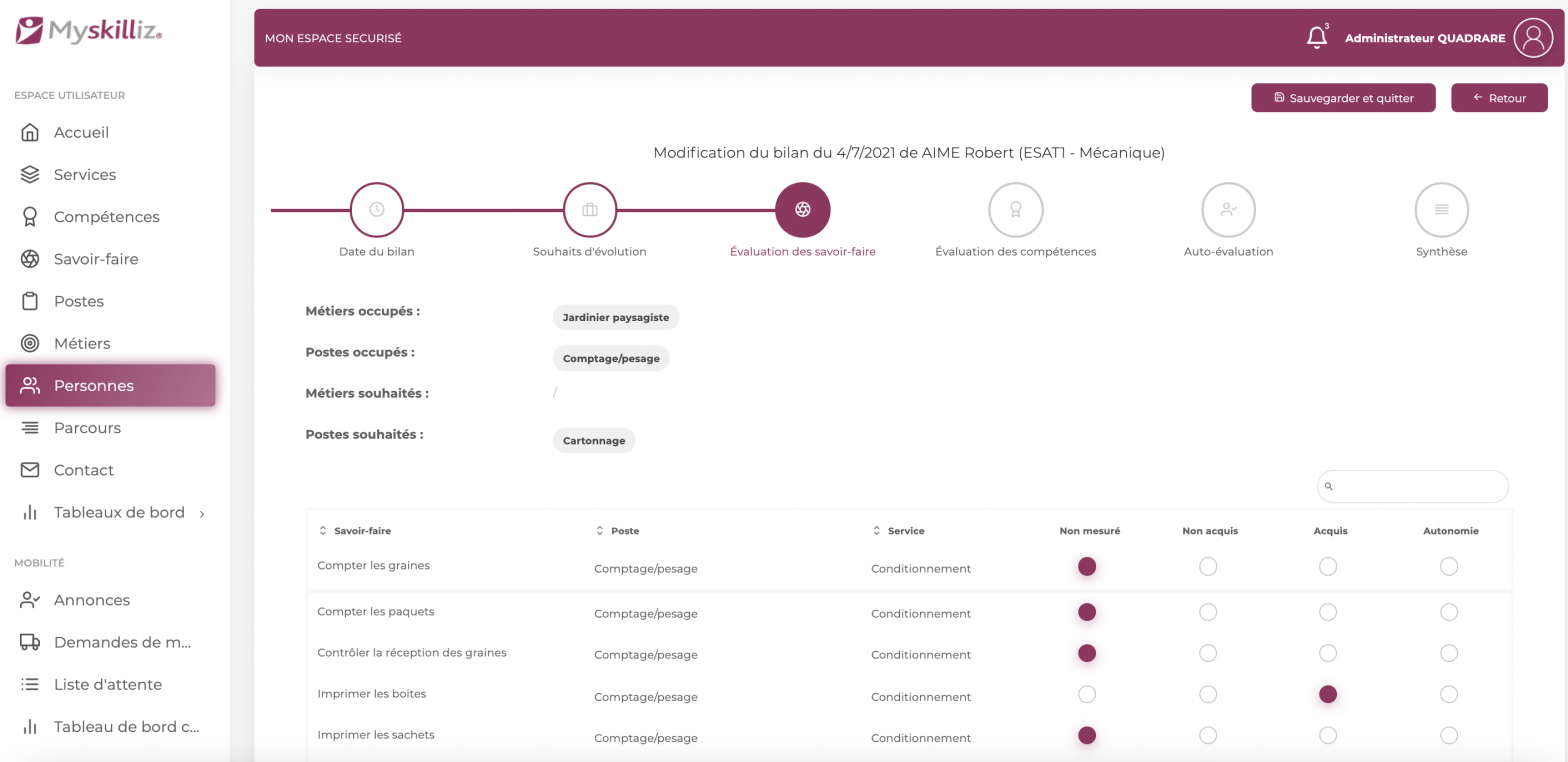Click the Date du bilan clock step icon
The image size is (1568, 762).
point(376,210)
